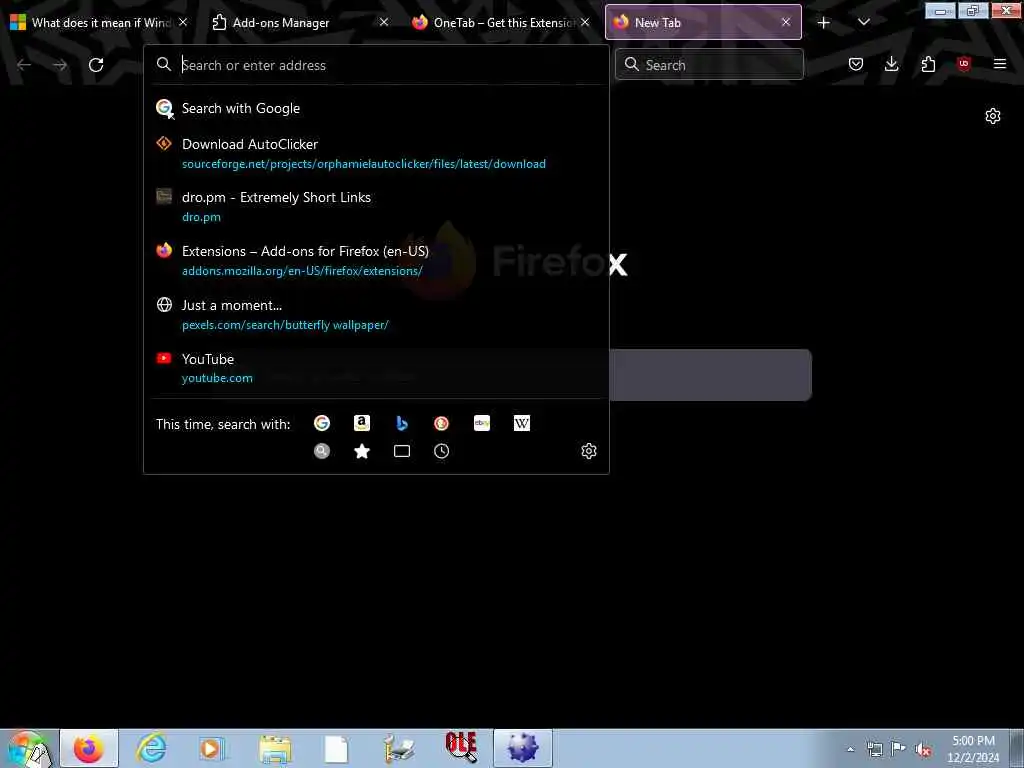Open muted volume tray icon

(x=923, y=749)
